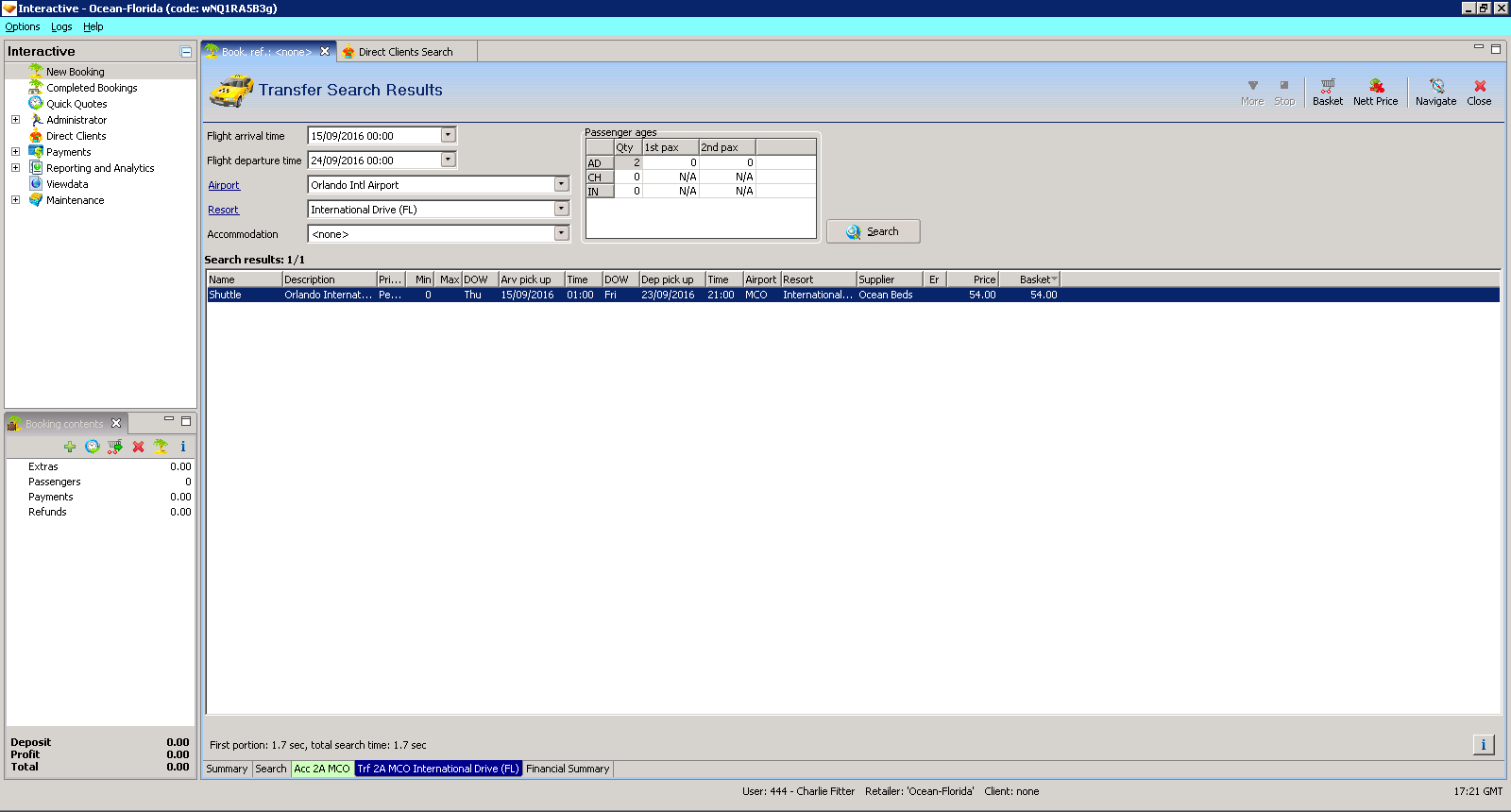This screenshot has height=812, width=1511.
Task: Collapse the Interactive panel with minus icon
Action: [x=186, y=52]
